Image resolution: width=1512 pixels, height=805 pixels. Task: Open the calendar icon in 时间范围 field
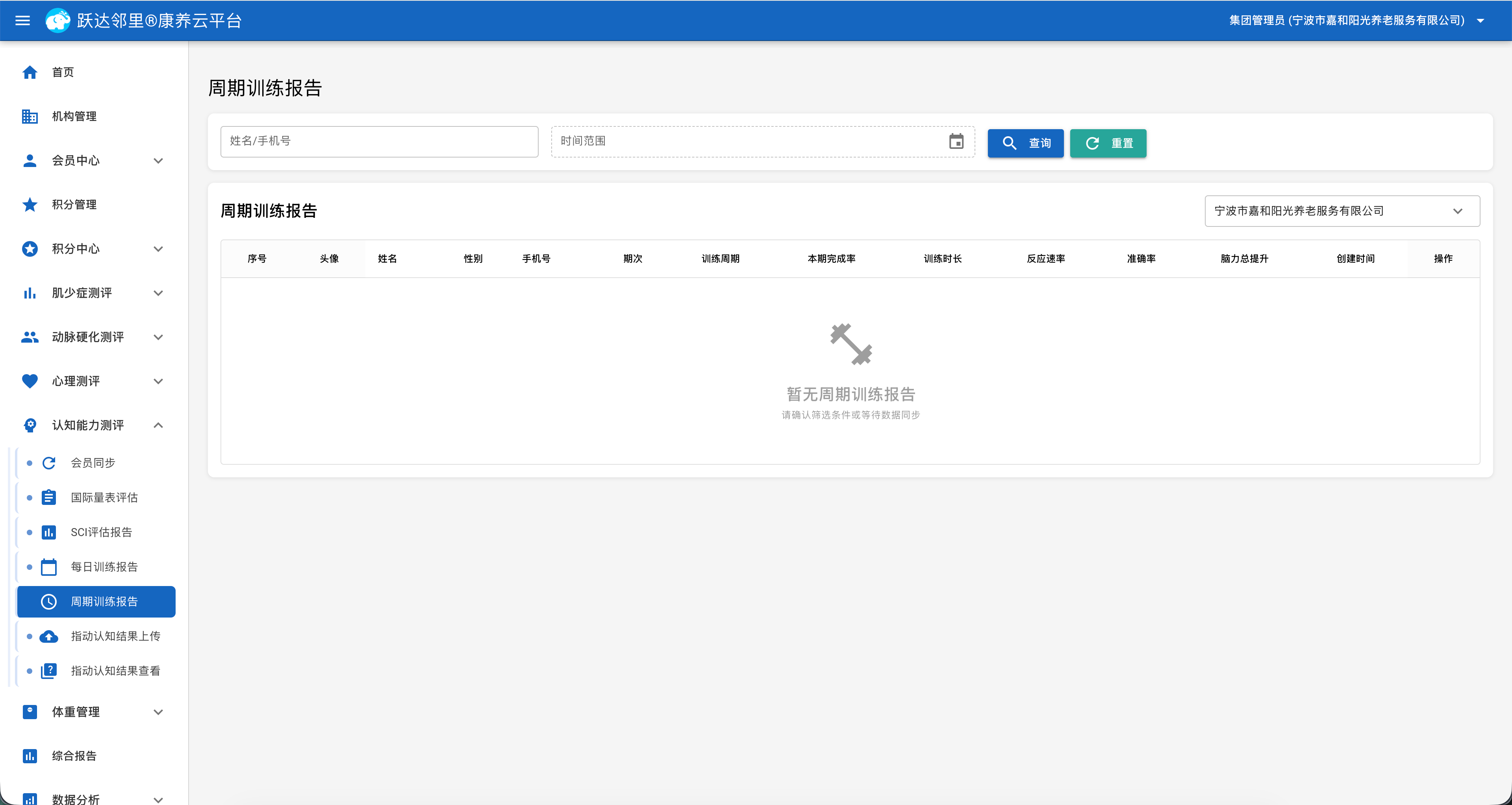click(x=956, y=141)
